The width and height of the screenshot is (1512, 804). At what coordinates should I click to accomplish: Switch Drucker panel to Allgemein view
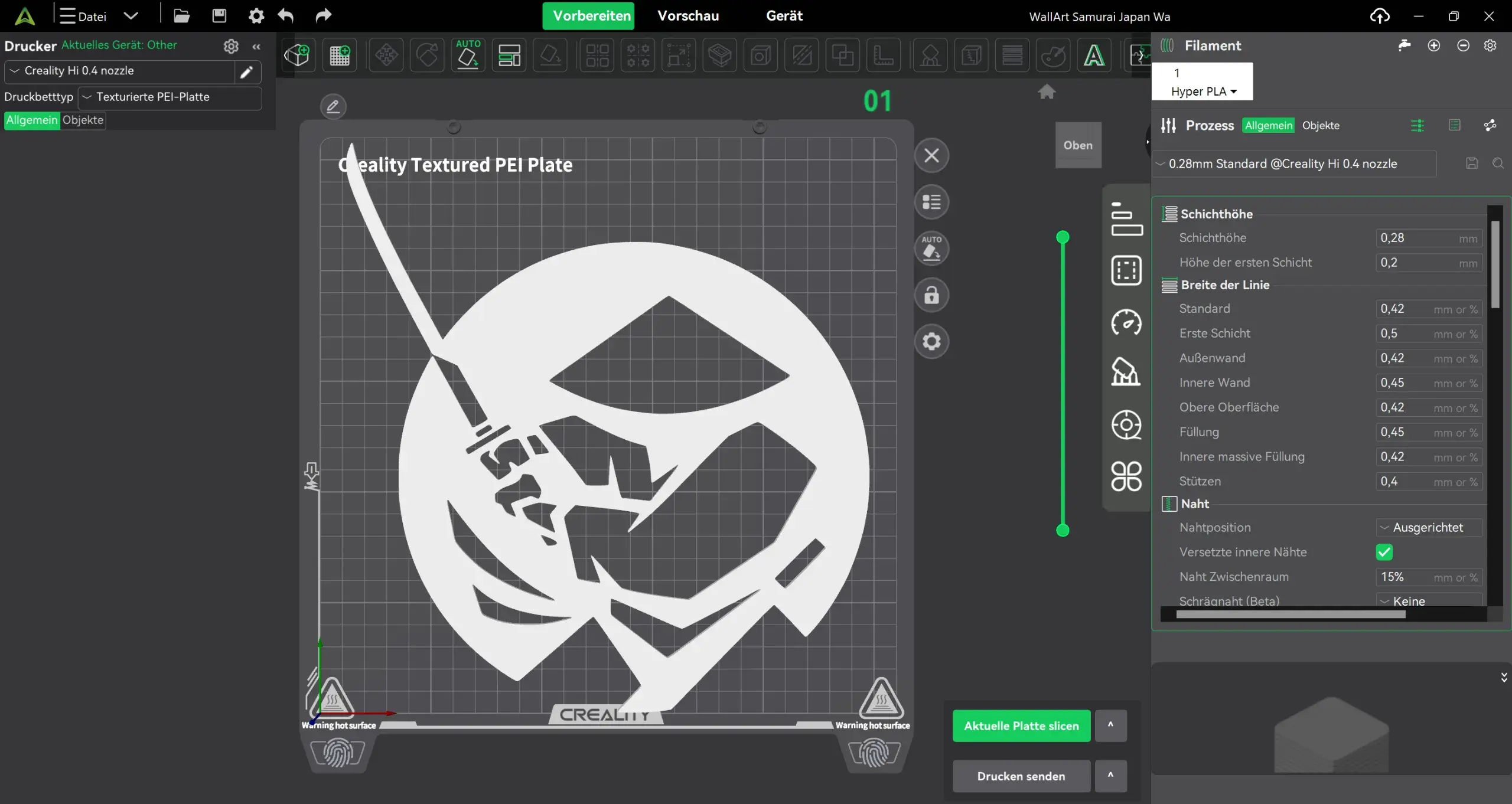point(32,120)
